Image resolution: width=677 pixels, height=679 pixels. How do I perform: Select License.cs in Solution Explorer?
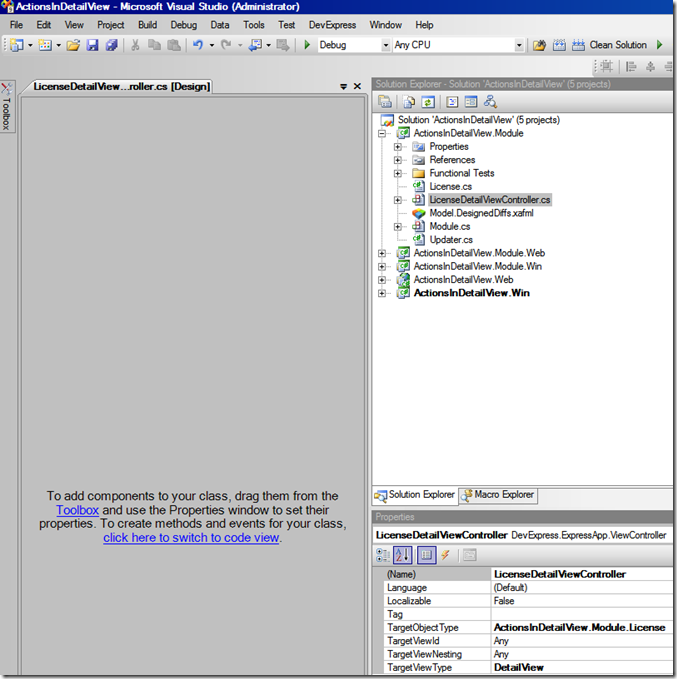(450, 187)
